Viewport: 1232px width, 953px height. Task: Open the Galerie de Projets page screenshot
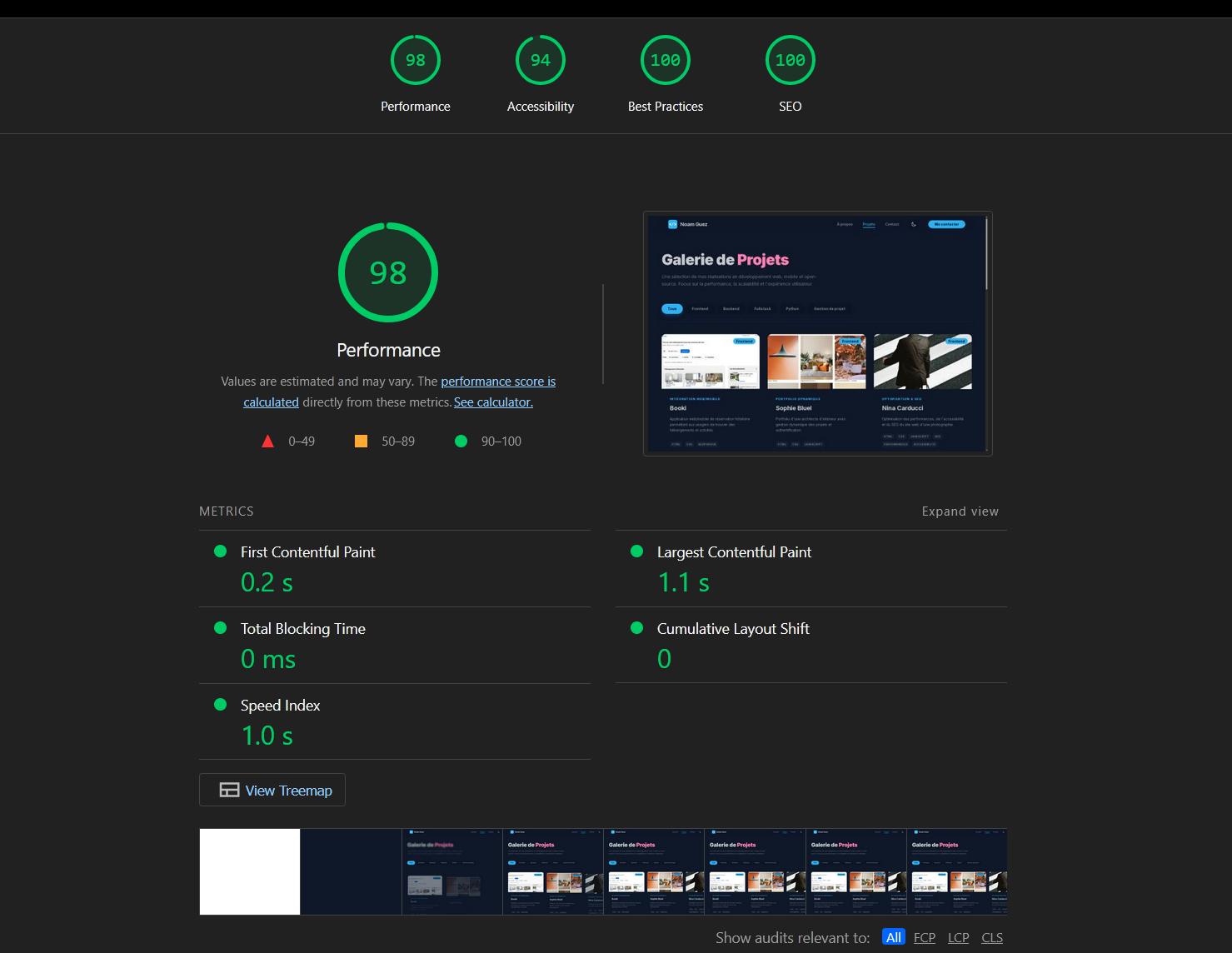[x=817, y=333]
